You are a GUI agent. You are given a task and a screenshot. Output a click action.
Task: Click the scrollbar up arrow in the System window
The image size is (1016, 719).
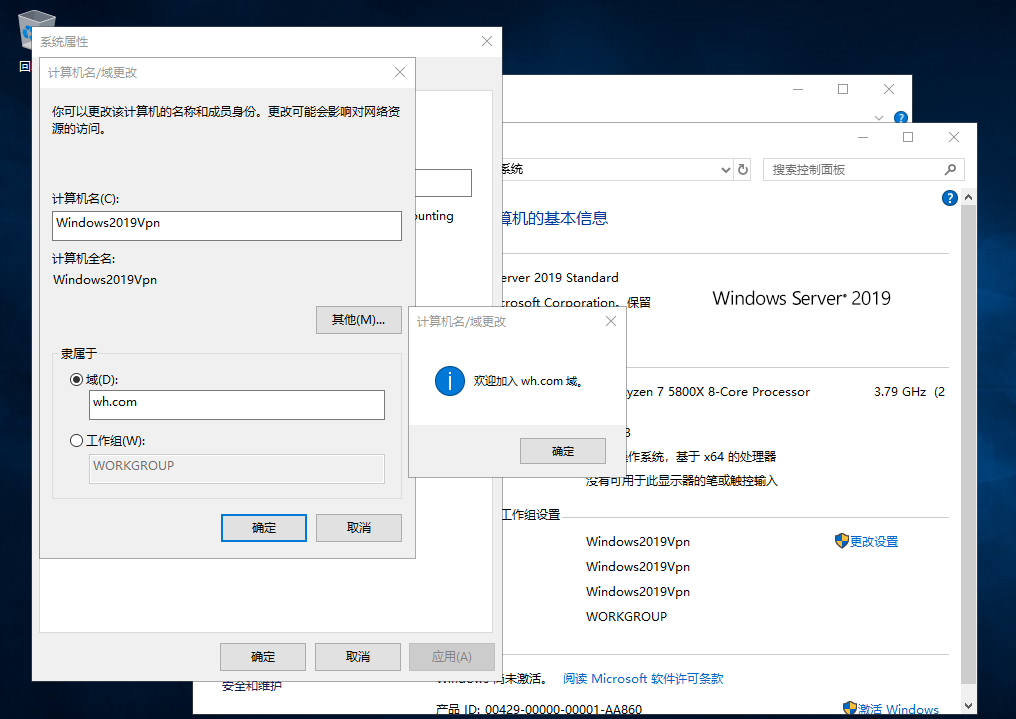[x=967, y=199]
